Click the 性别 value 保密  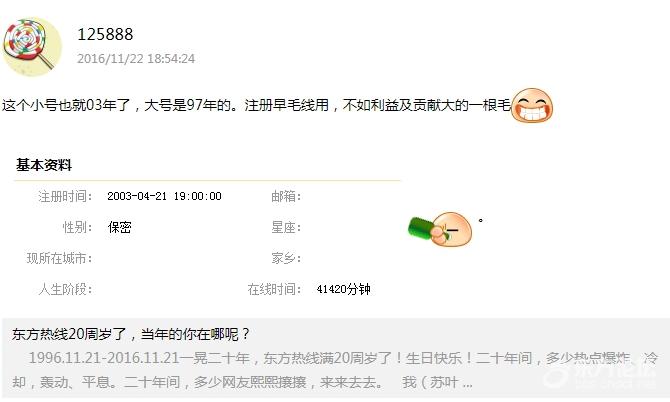point(119,227)
